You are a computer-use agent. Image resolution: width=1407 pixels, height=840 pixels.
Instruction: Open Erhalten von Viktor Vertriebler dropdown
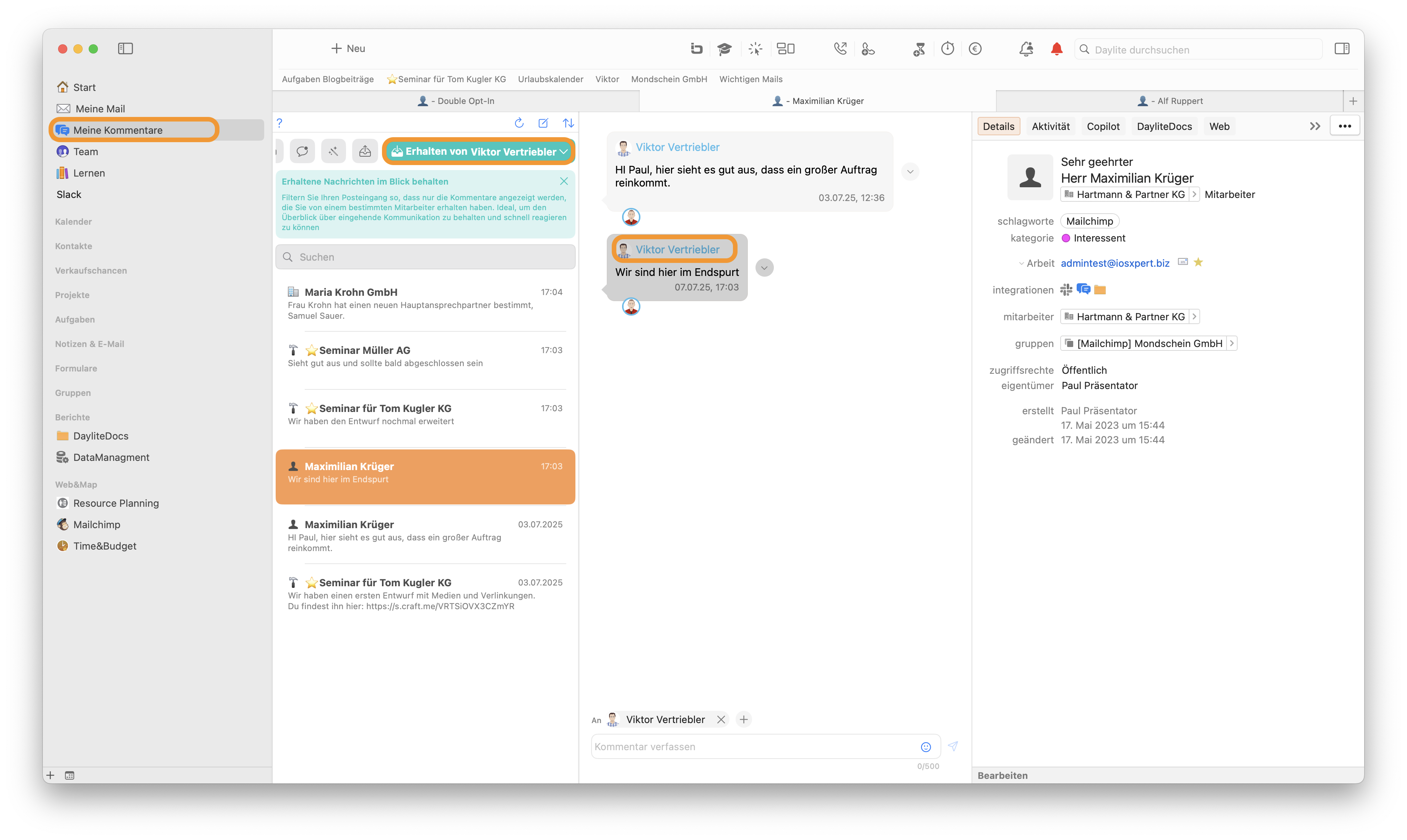479,151
